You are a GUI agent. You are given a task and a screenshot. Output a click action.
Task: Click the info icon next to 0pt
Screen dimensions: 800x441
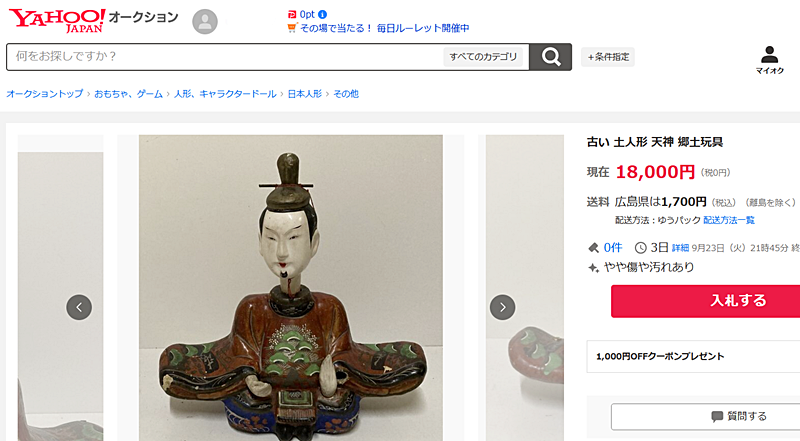322,14
